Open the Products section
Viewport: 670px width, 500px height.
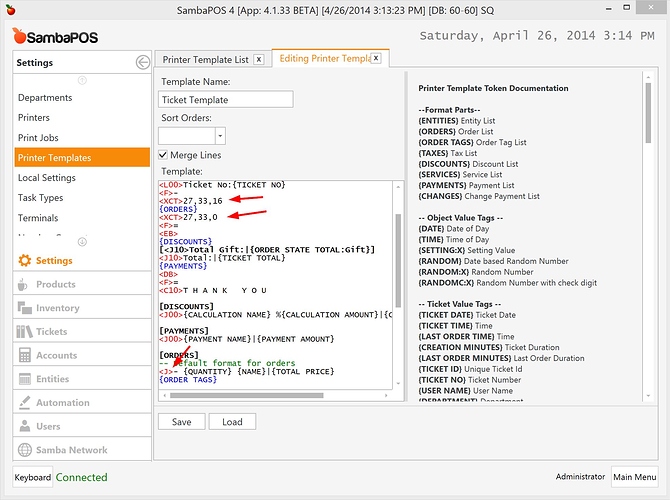click(82, 284)
